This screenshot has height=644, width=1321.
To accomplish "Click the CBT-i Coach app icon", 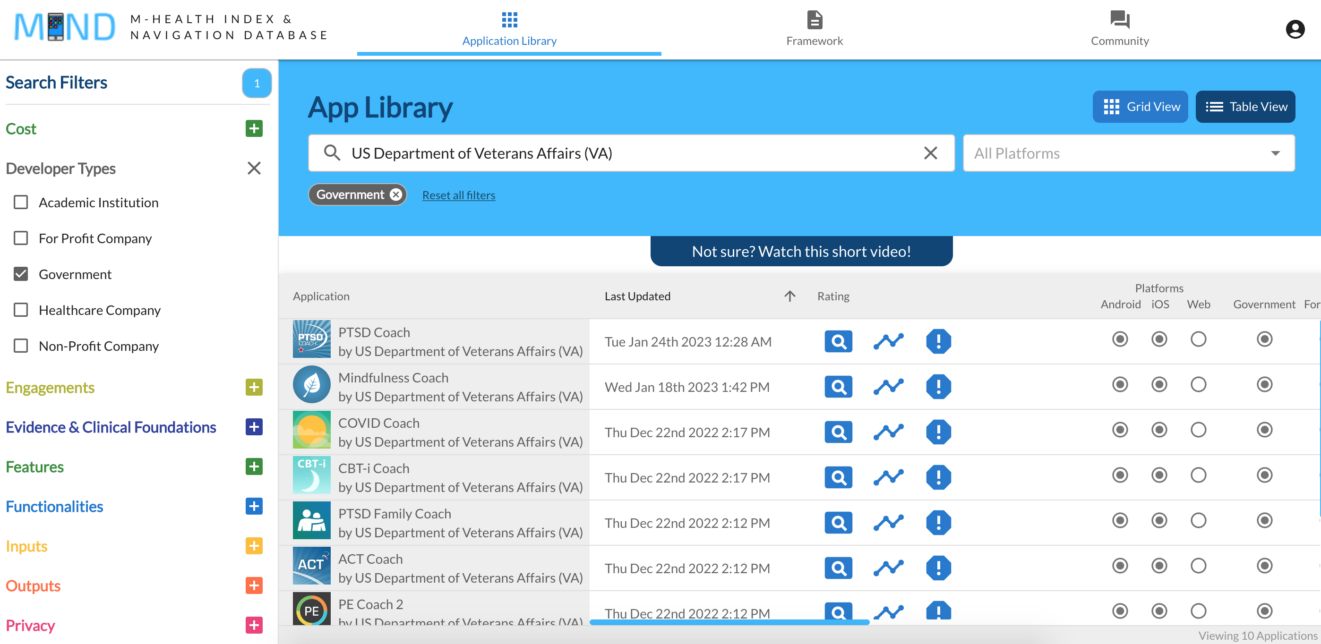I will click(312, 475).
